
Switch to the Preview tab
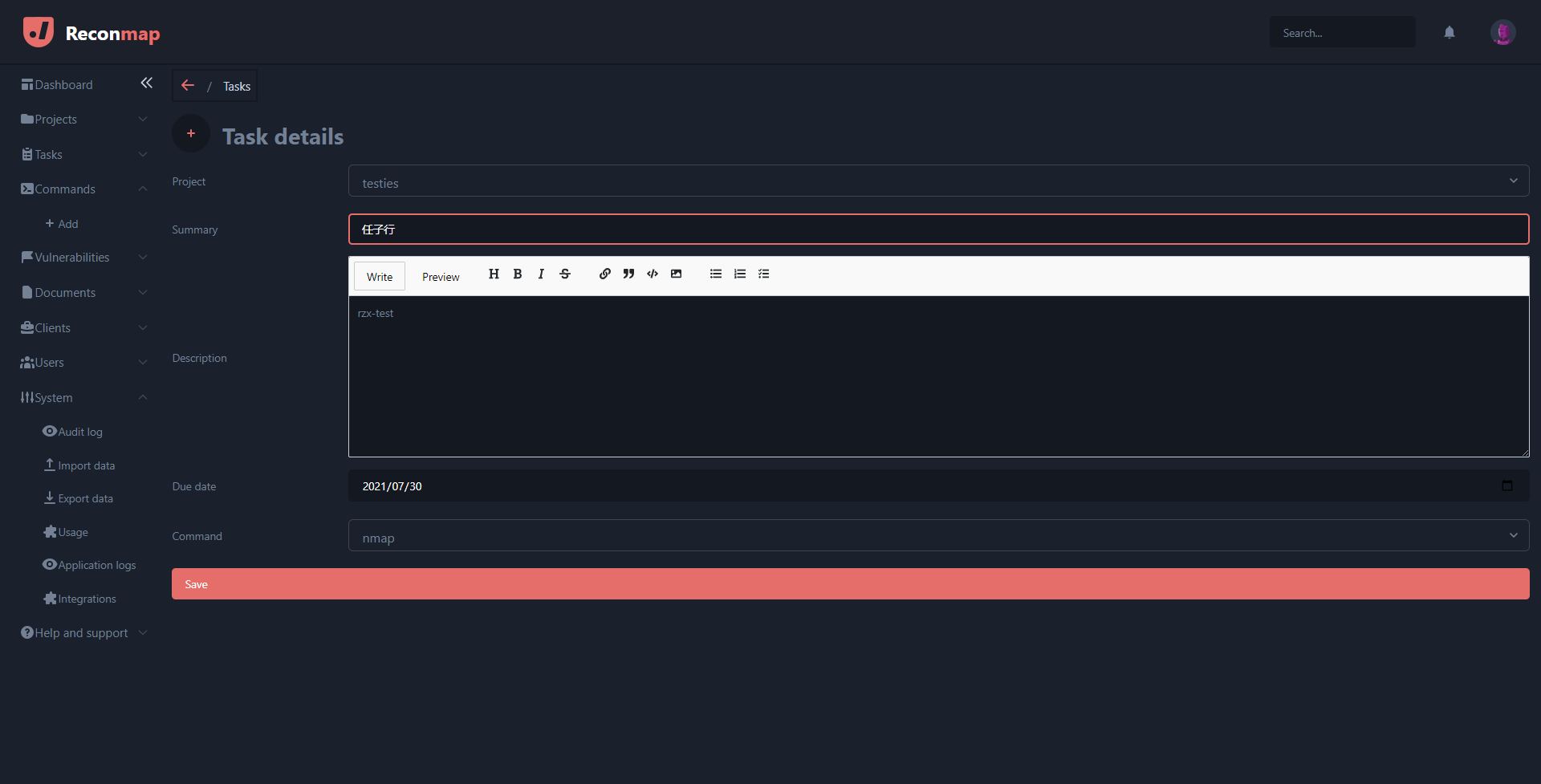coord(441,277)
